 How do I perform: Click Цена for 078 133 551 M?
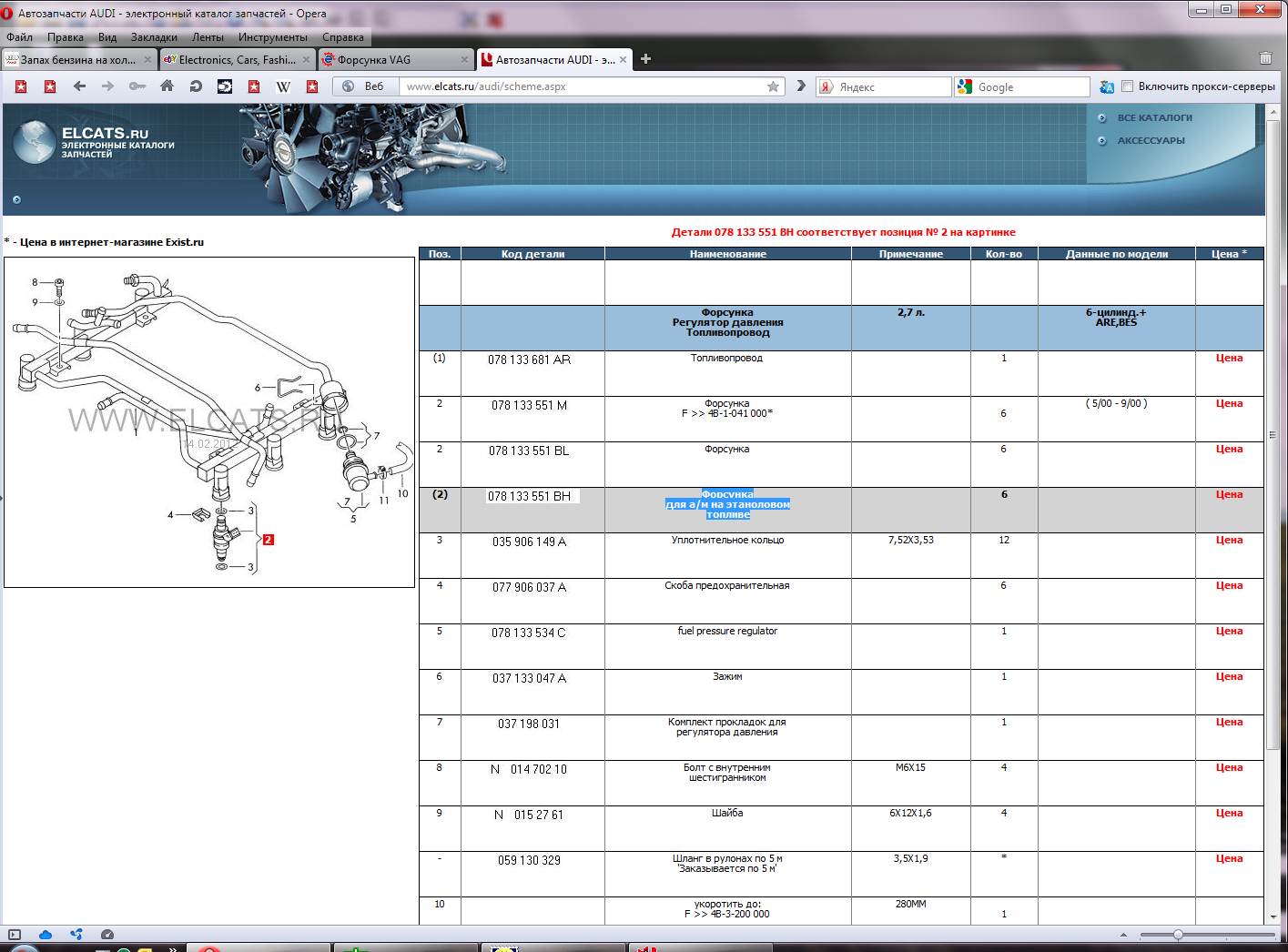(1229, 403)
